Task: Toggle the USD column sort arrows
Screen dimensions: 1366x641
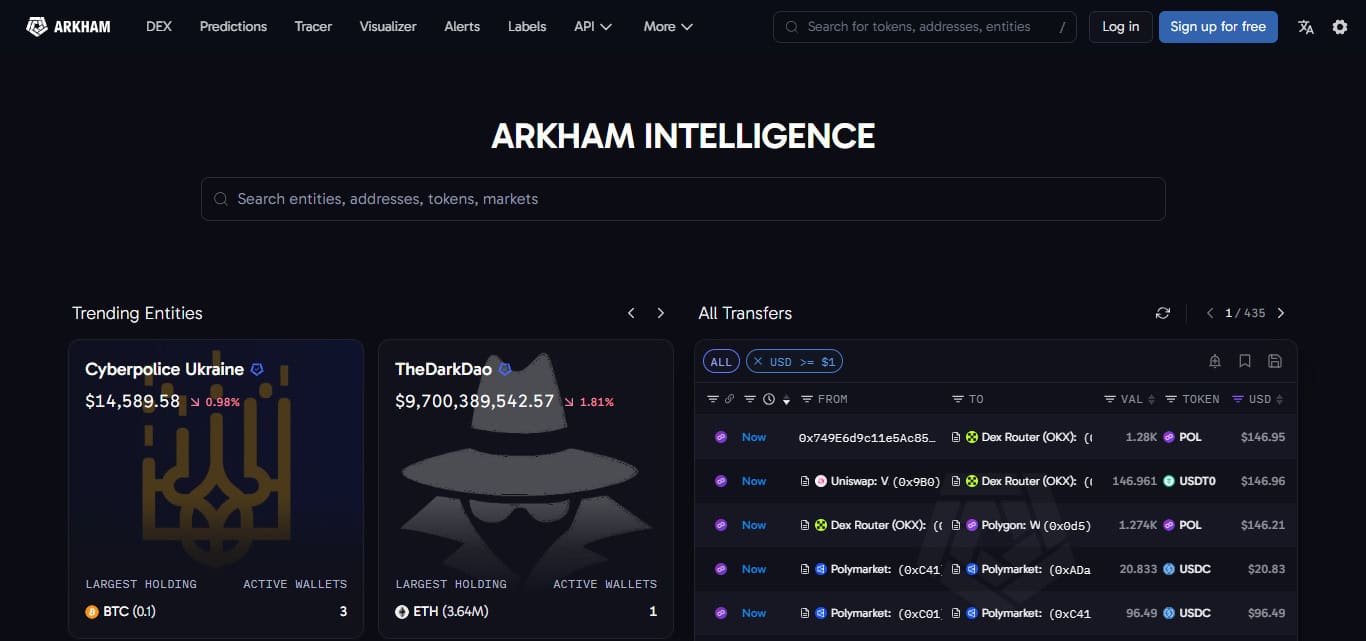Action: [x=1280, y=399]
